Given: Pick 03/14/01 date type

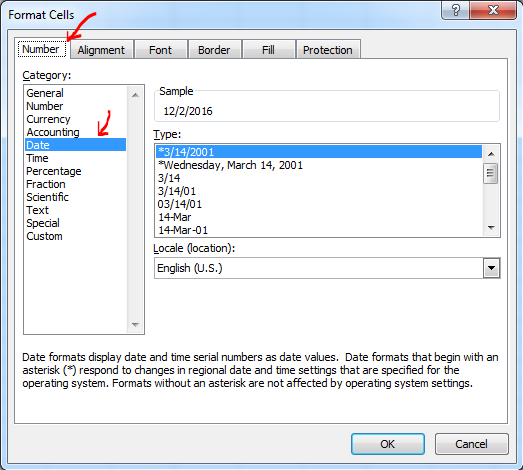Looking at the screenshot, I should (319, 204).
